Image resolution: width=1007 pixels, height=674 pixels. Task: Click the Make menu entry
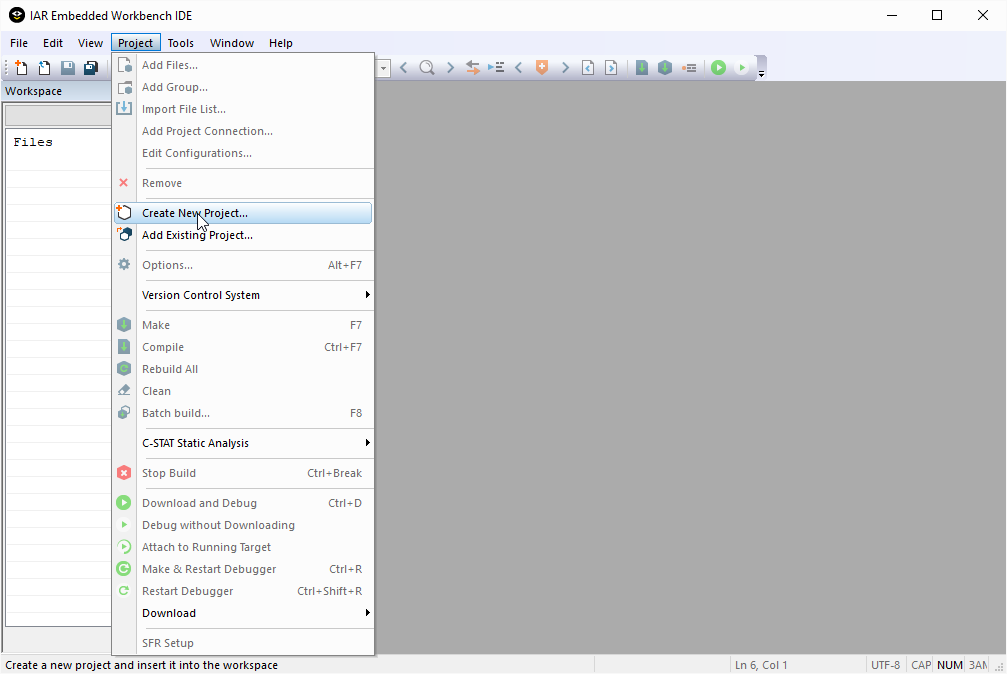click(243, 325)
